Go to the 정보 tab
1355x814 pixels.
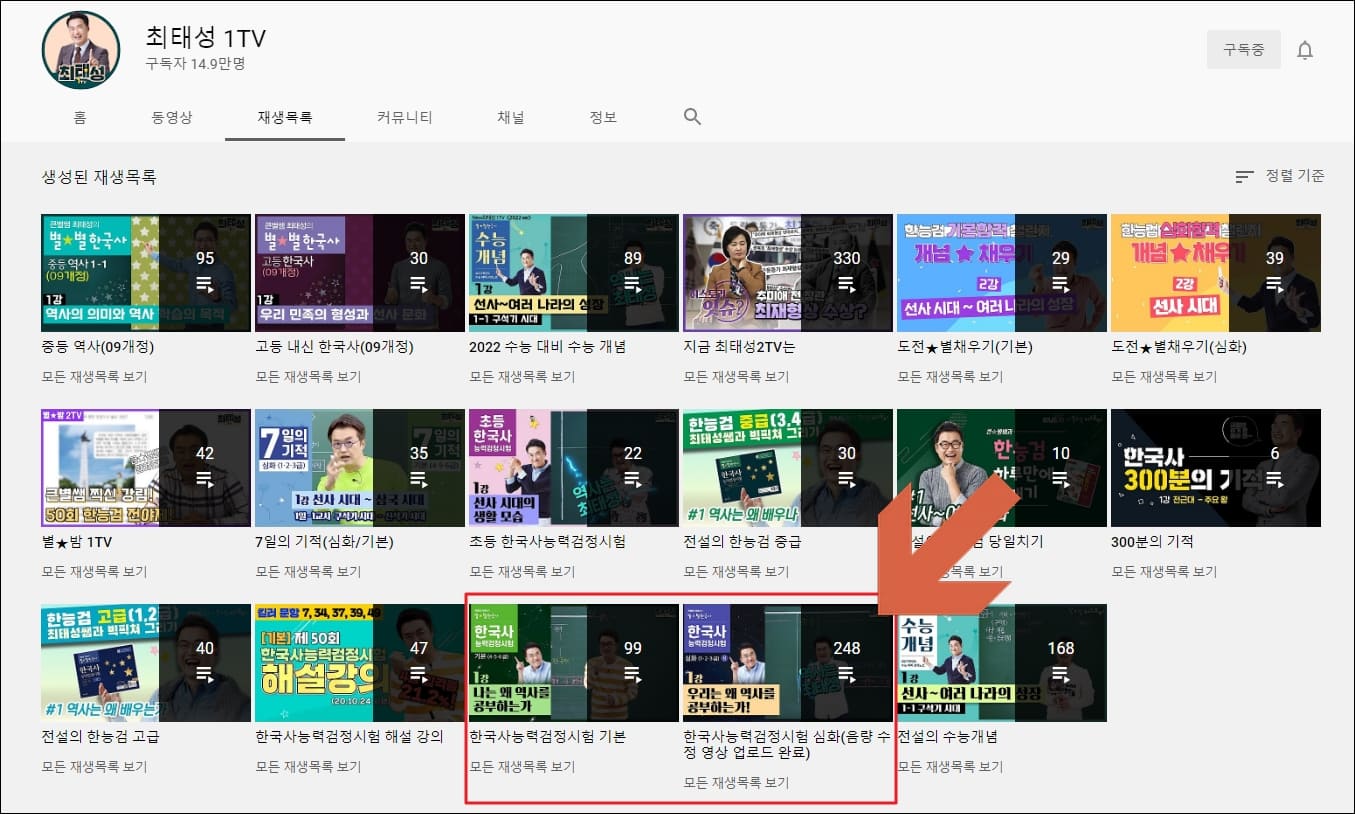(603, 117)
